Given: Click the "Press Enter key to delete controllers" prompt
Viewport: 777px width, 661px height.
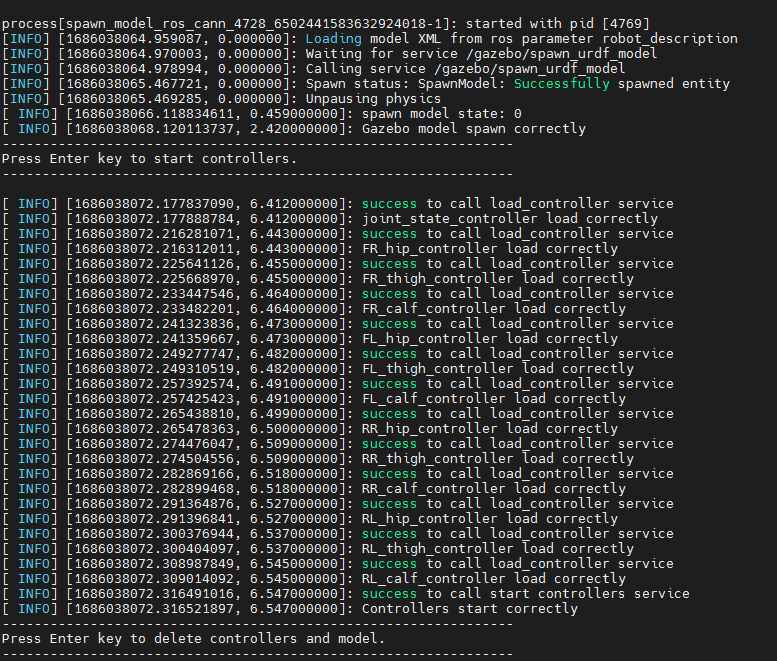Looking at the screenshot, I should 193,638.
